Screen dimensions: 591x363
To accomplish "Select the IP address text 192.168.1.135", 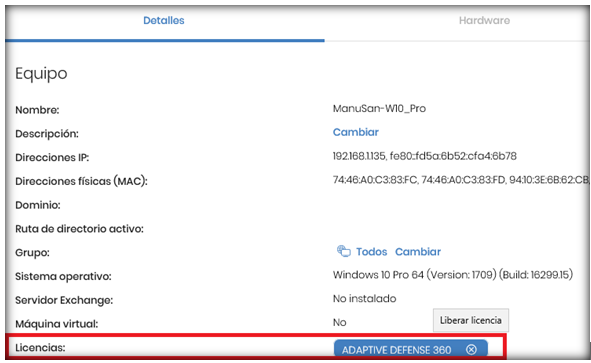I will pos(359,156).
